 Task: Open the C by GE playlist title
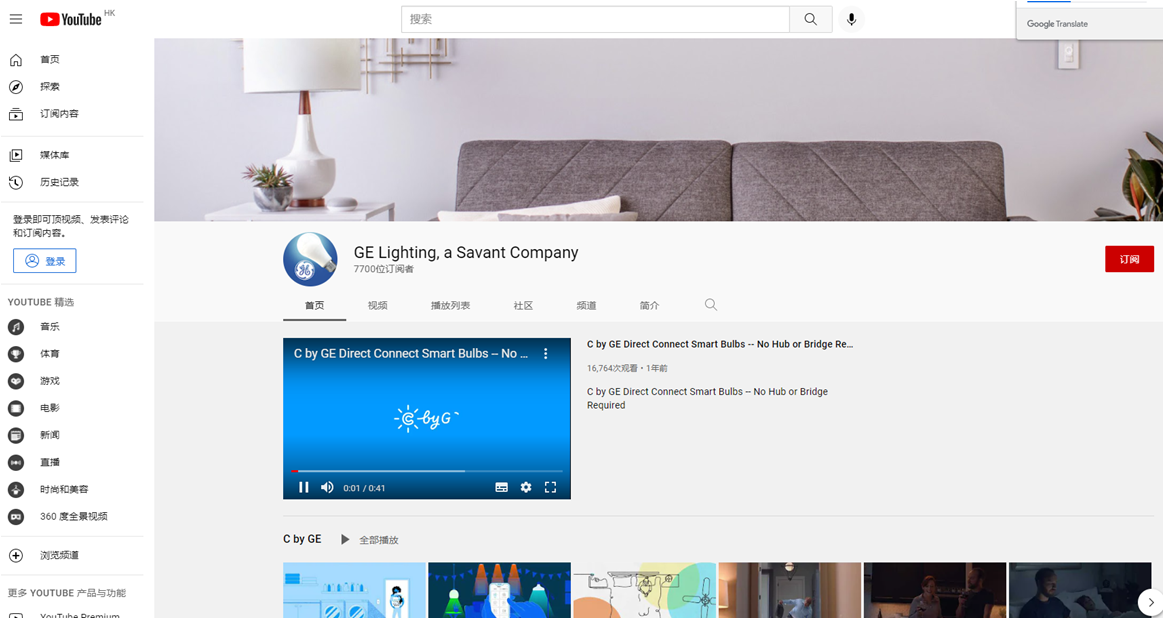pyautogui.click(x=302, y=539)
